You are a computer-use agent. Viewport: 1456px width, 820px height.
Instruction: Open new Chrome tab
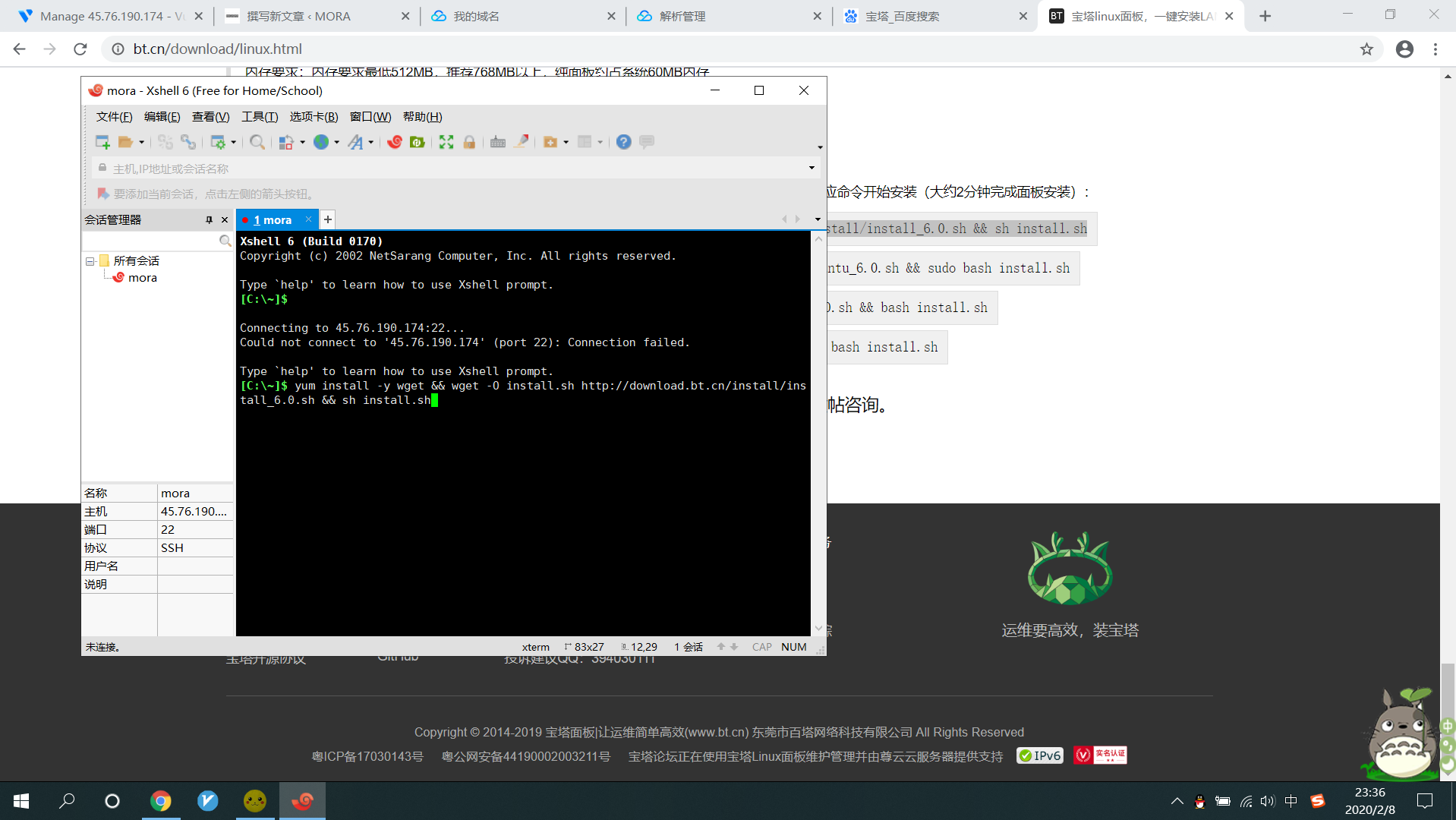1265,16
